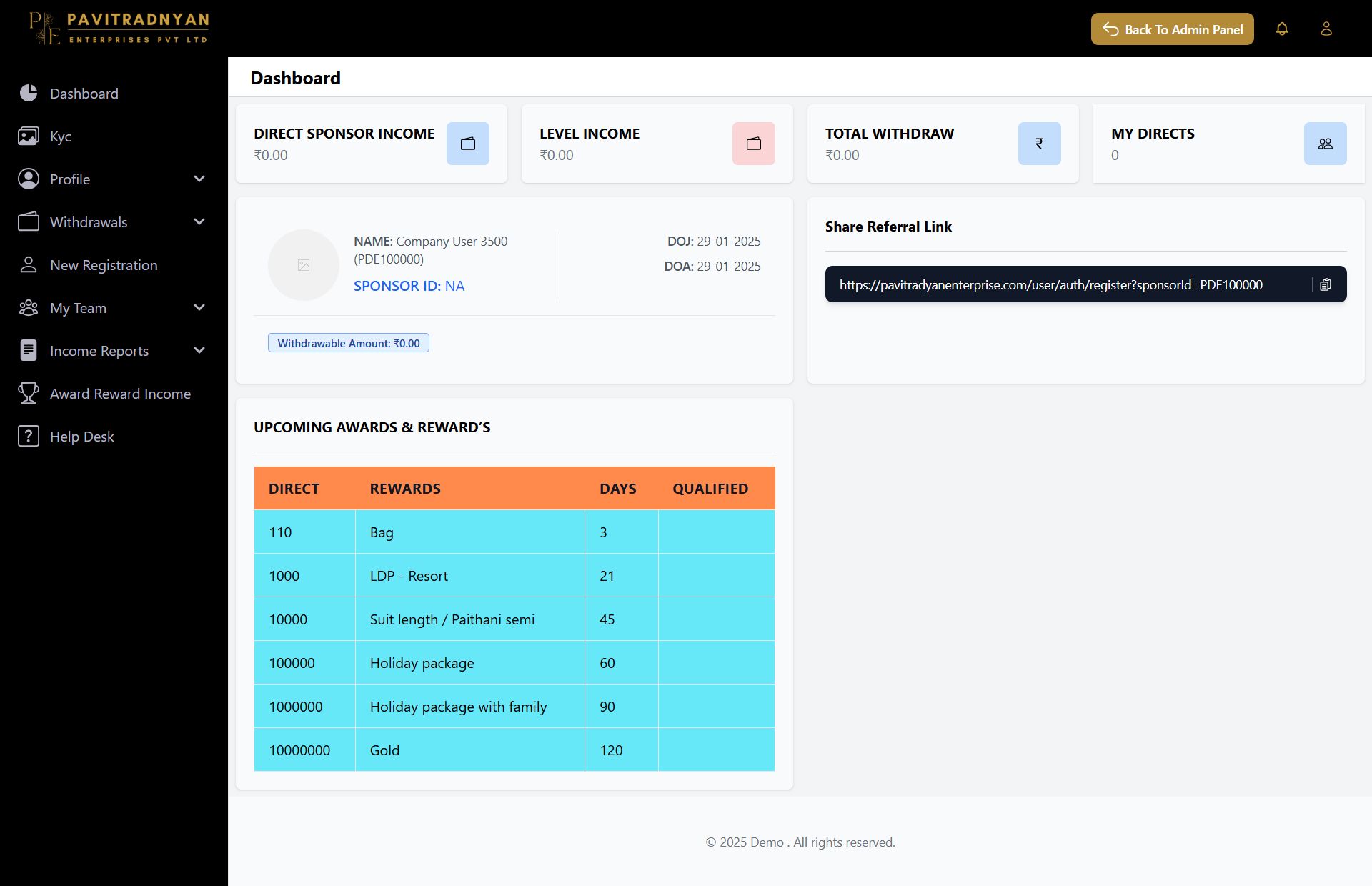Go to New Registration page

click(104, 265)
